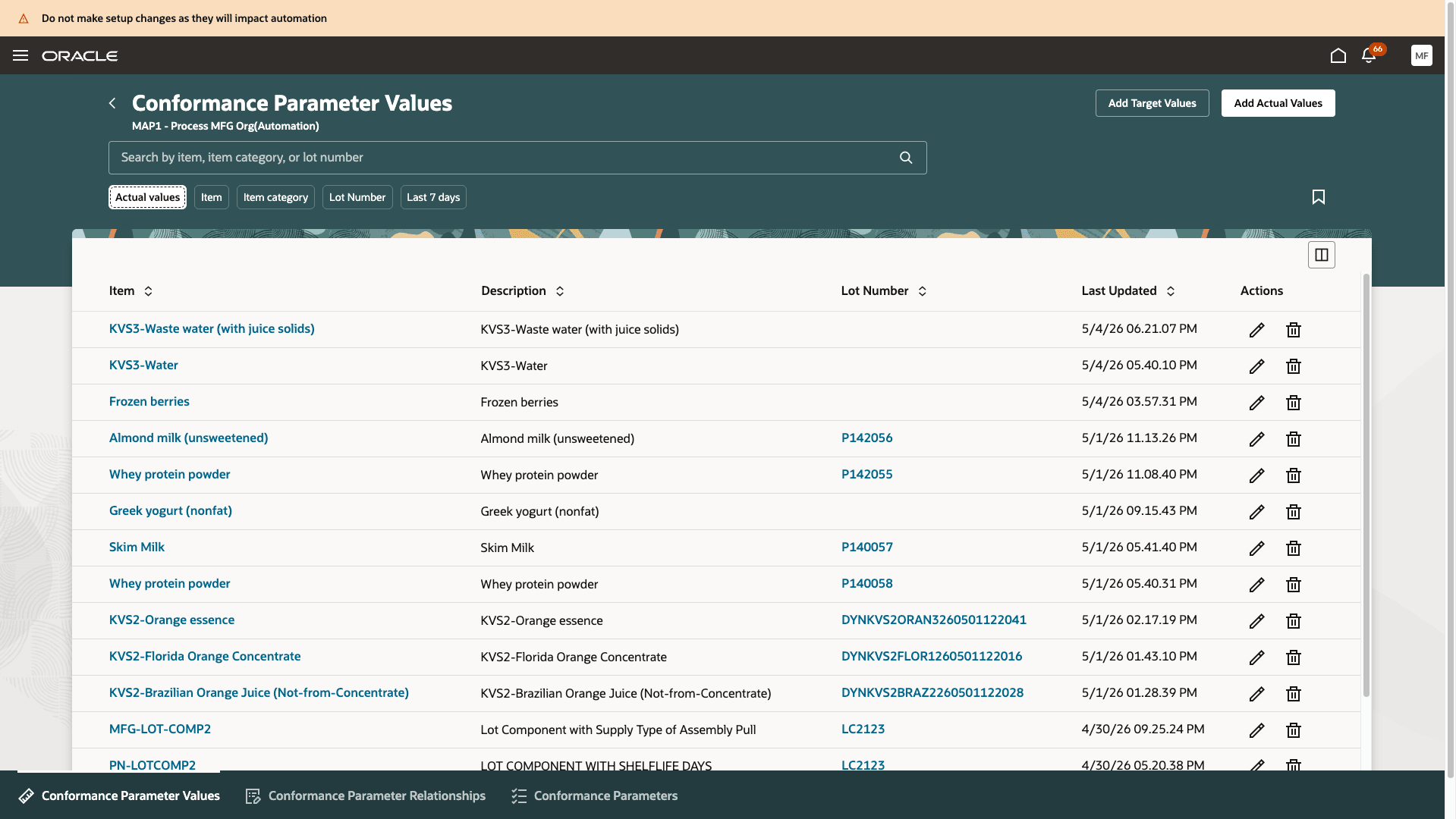Open lot DYNKVS2FLOR1260501122016 link

(x=931, y=656)
